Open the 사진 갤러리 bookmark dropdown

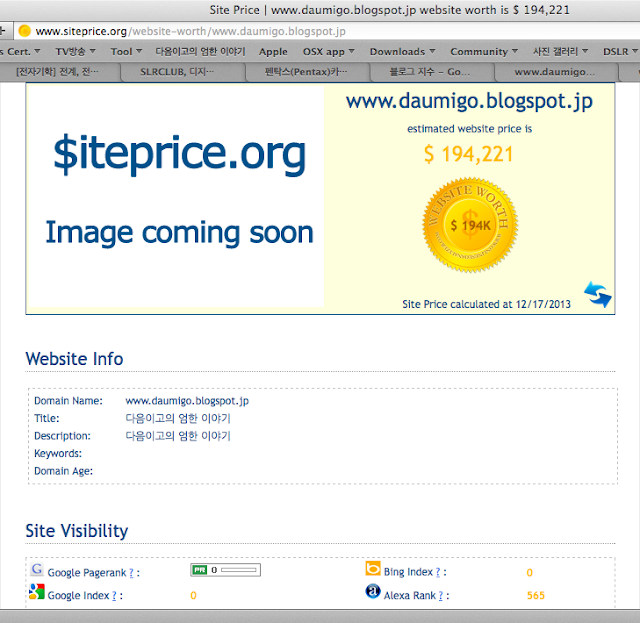[560, 51]
